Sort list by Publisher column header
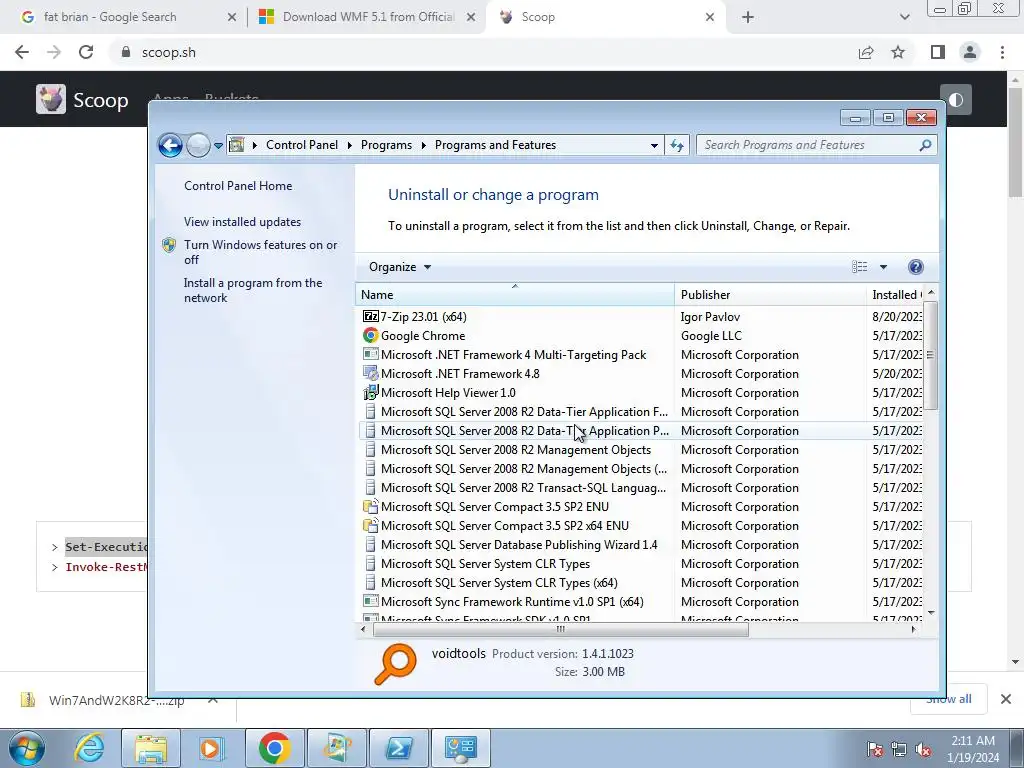1024x768 pixels. [x=771, y=295]
